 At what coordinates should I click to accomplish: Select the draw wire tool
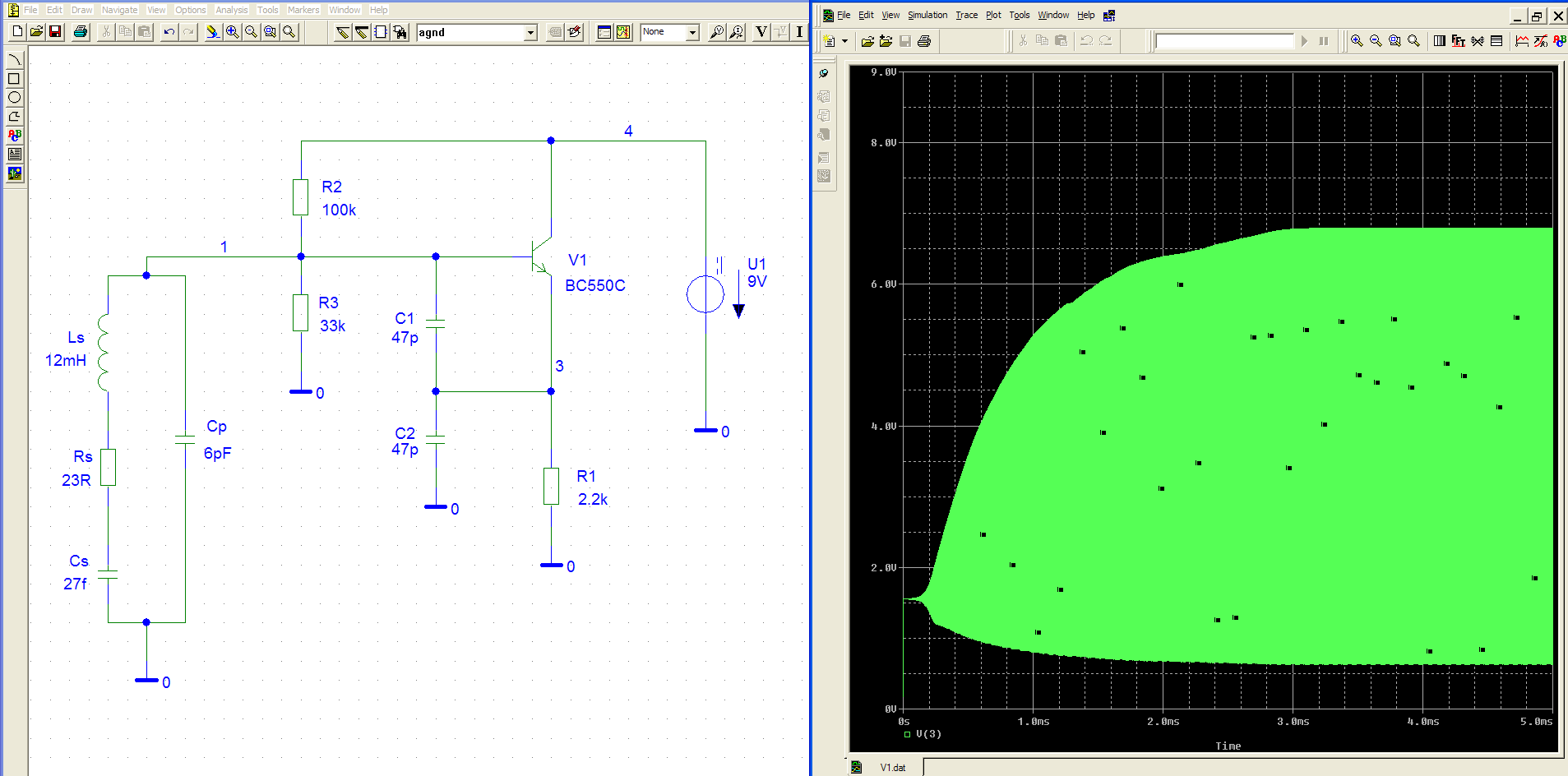[343, 32]
